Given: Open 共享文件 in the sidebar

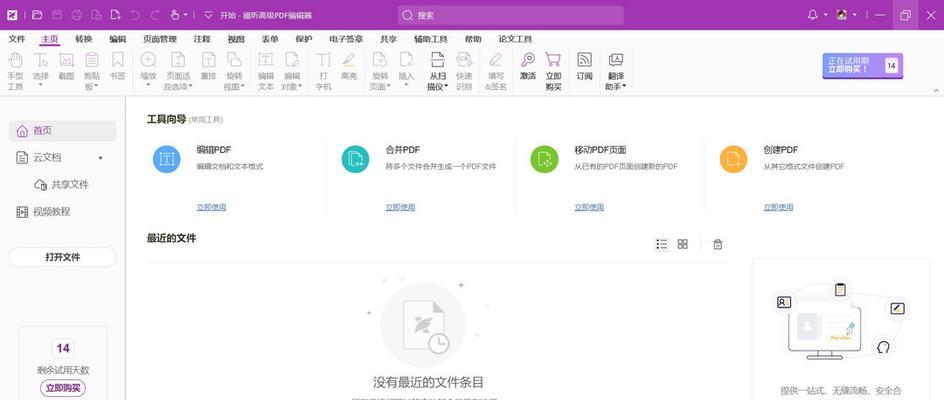Looking at the screenshot, I should [62, 184].
